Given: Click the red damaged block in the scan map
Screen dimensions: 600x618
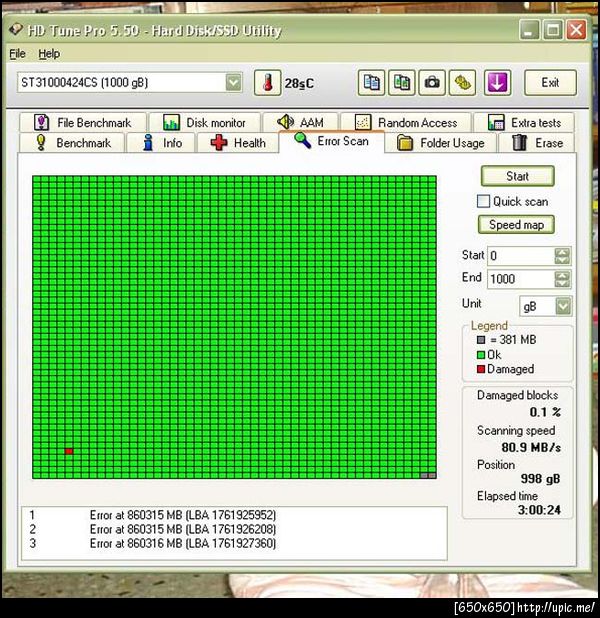Looking at the screenshot, I should (69, 451).
